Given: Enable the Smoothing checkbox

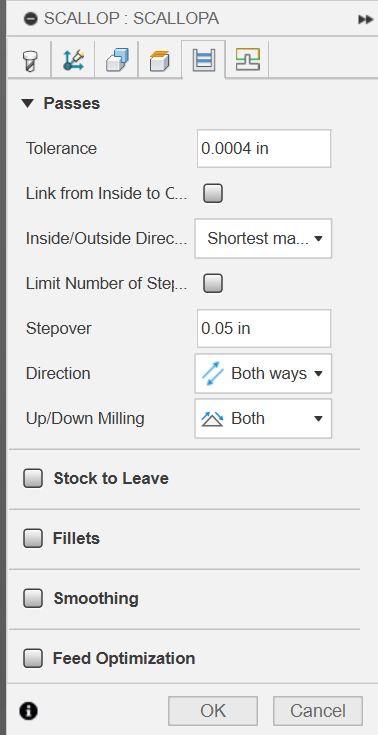Looking at the screenshot, I should tap(33, 598).
